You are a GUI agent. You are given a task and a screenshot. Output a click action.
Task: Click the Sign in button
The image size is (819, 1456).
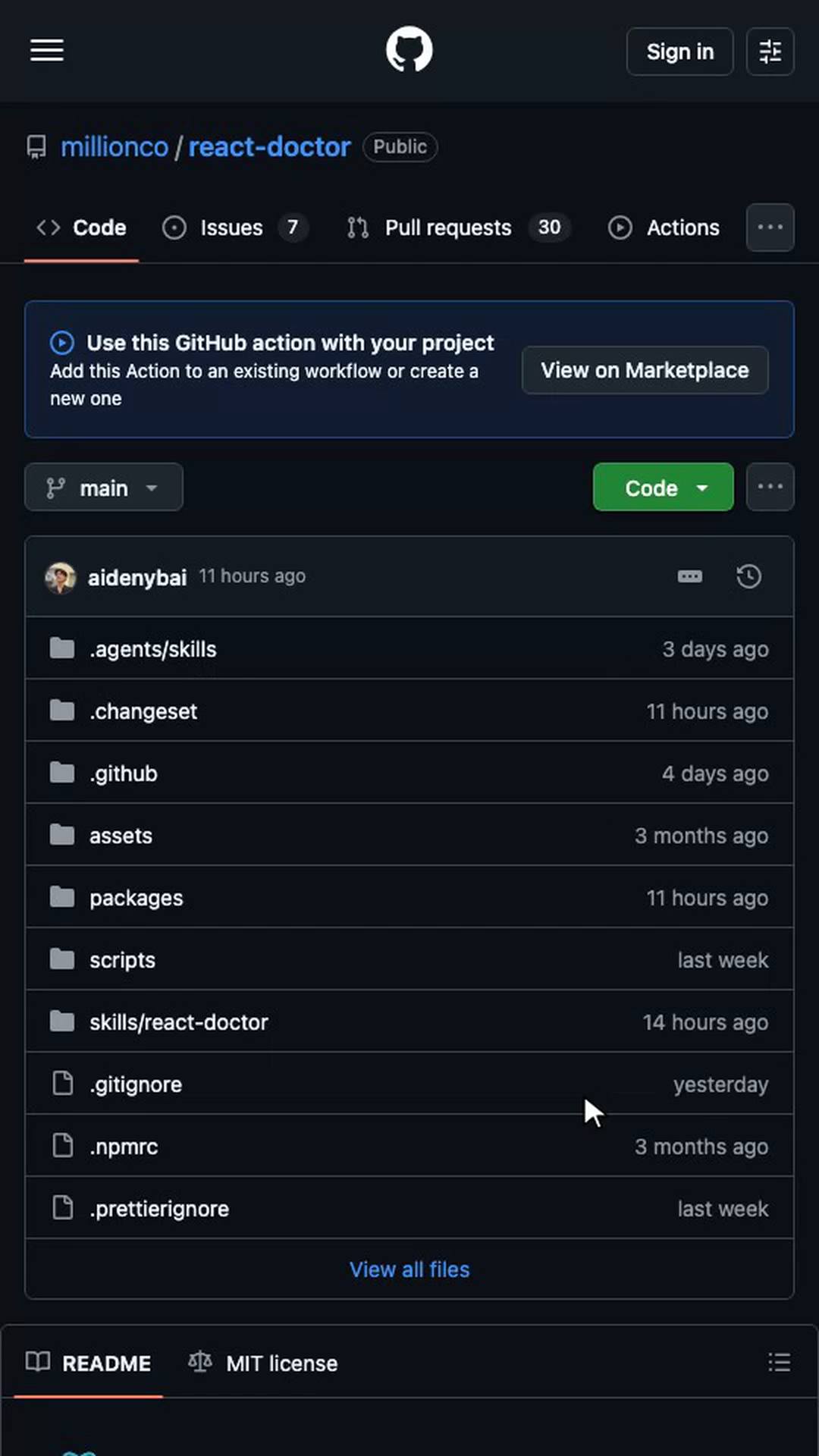click(680, 52)
